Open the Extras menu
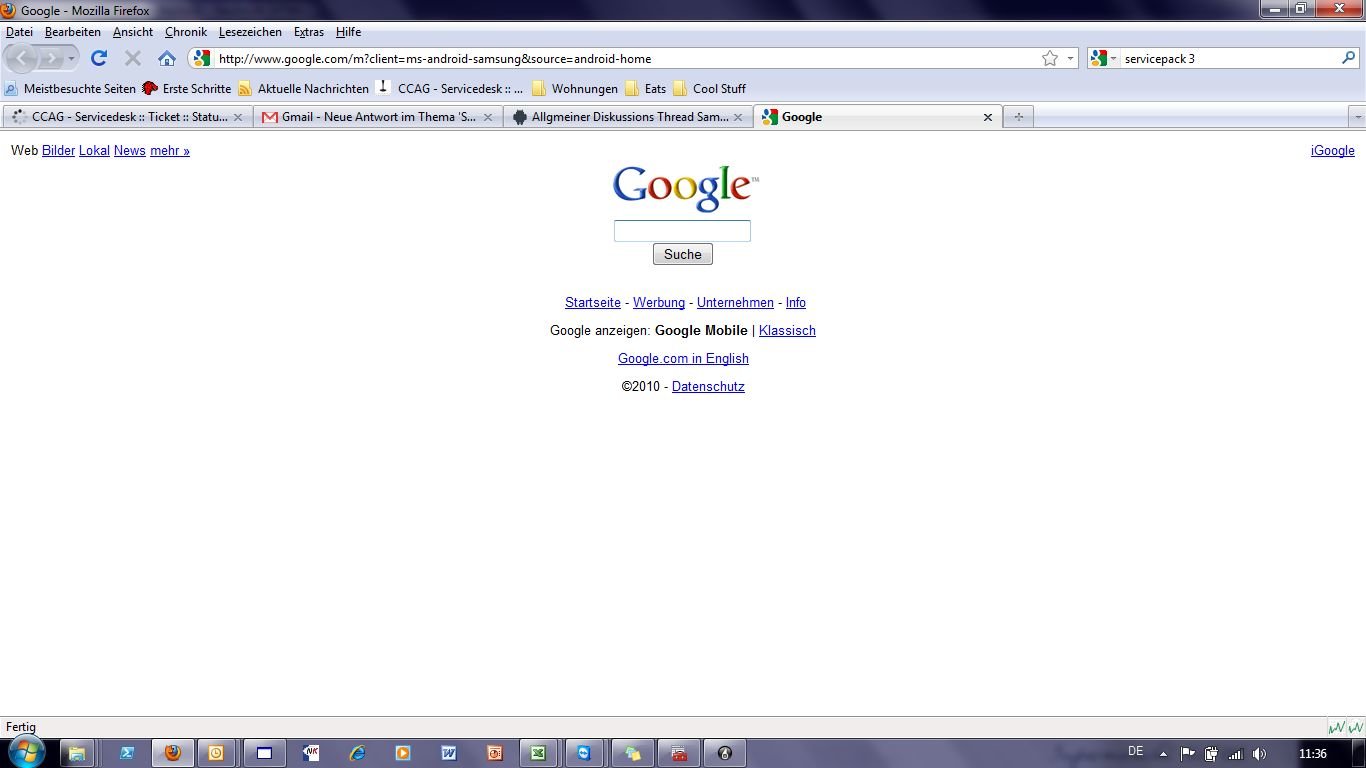 tap(309, 32)
